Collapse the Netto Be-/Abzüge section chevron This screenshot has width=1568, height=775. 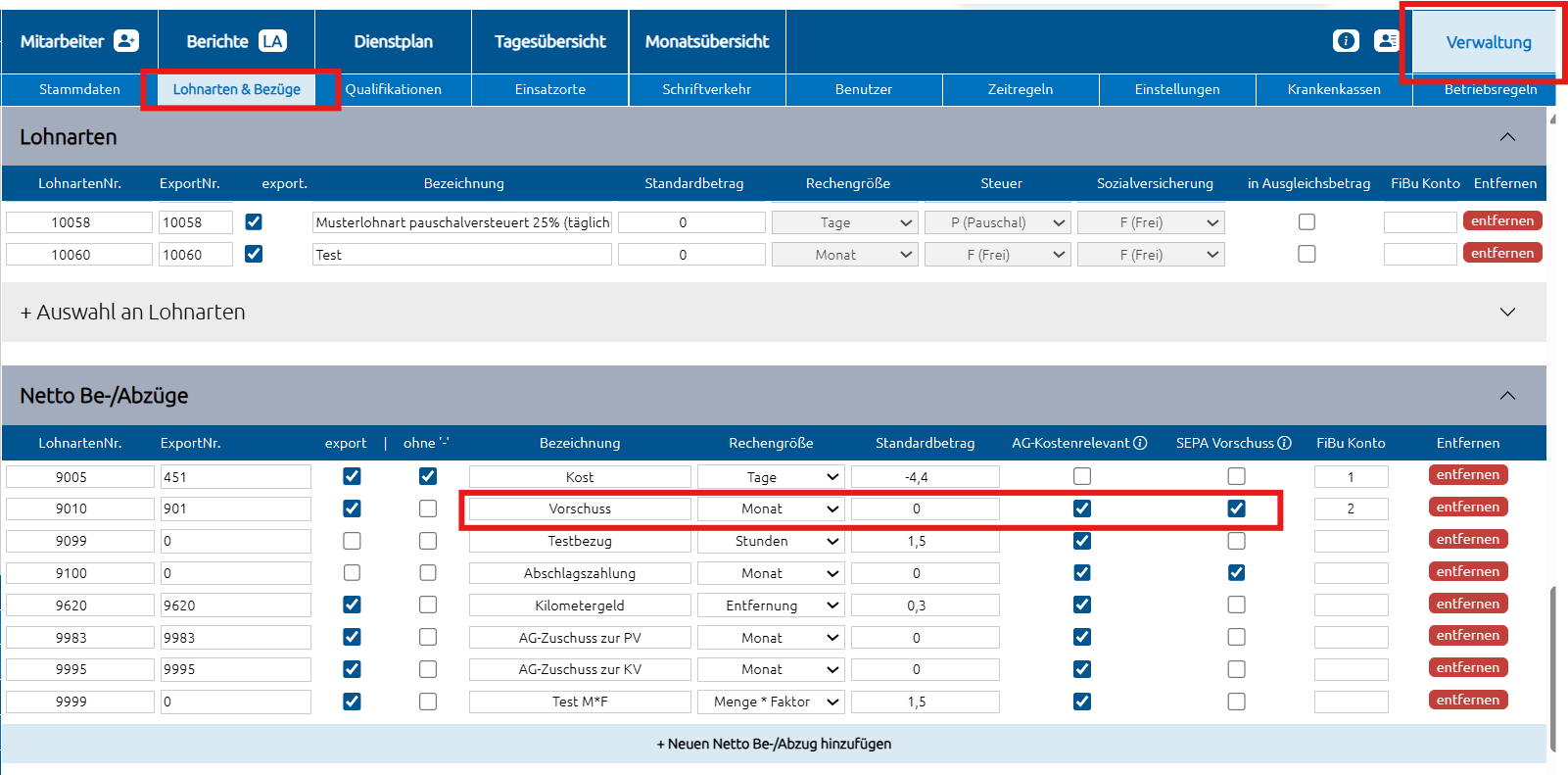pyautogui.click(x=1507, y=396)
